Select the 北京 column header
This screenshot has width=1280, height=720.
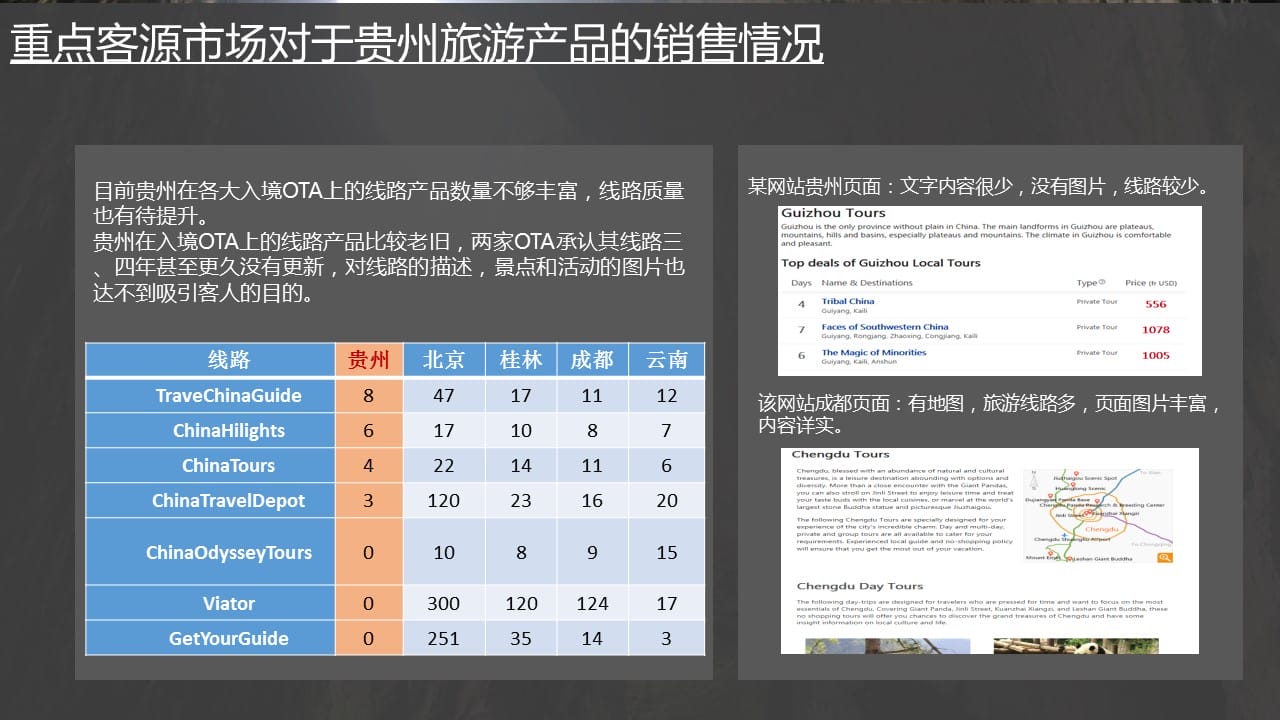point(444,360)
